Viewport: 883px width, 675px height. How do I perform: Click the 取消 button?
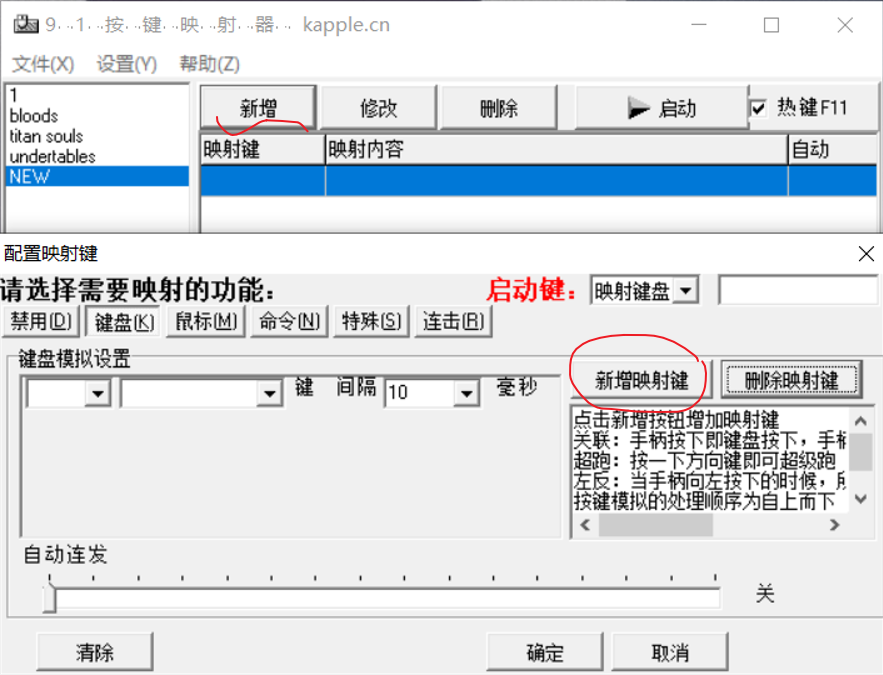(x=670, y=652)
